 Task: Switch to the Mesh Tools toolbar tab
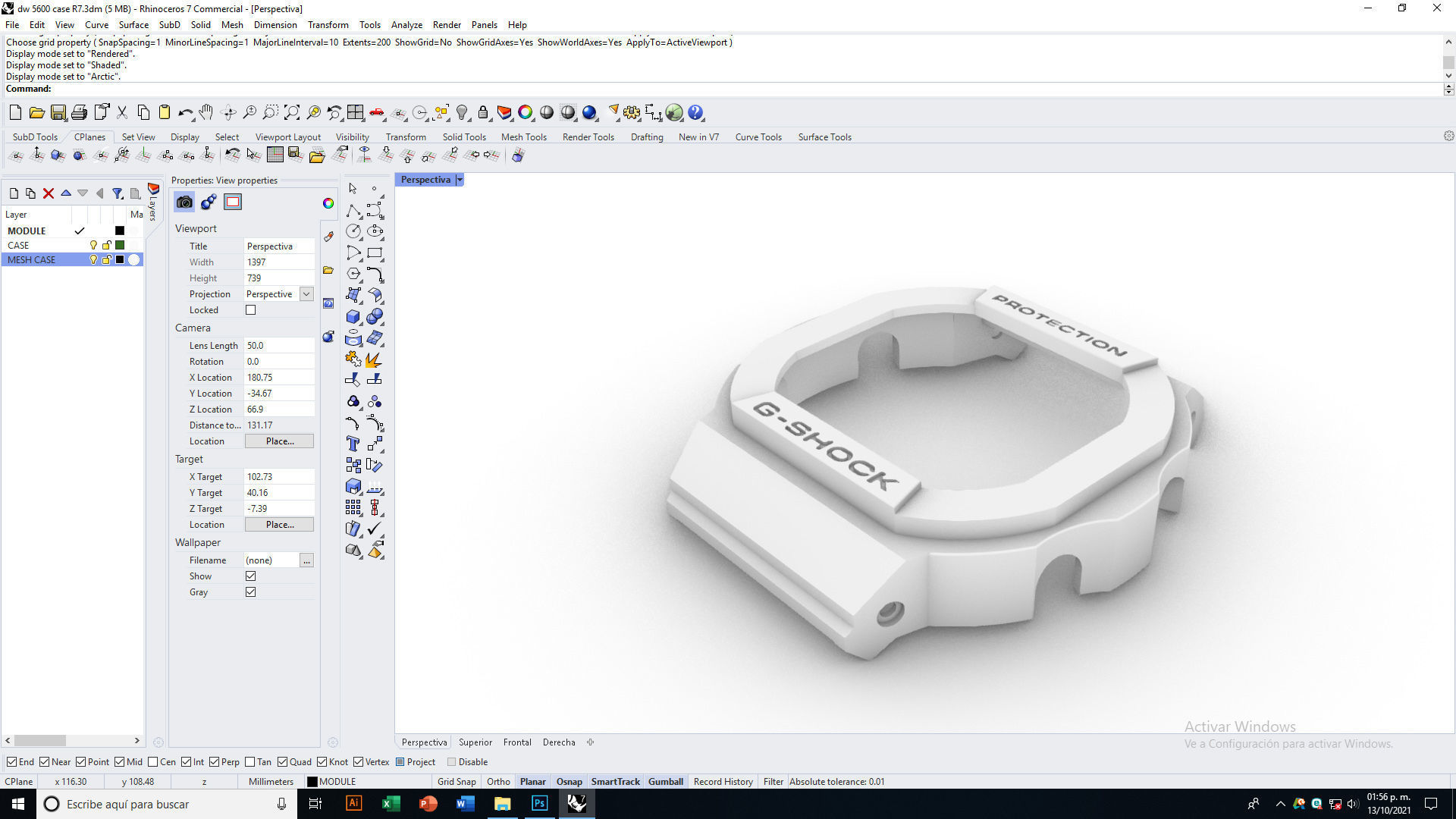click(524, 137)
